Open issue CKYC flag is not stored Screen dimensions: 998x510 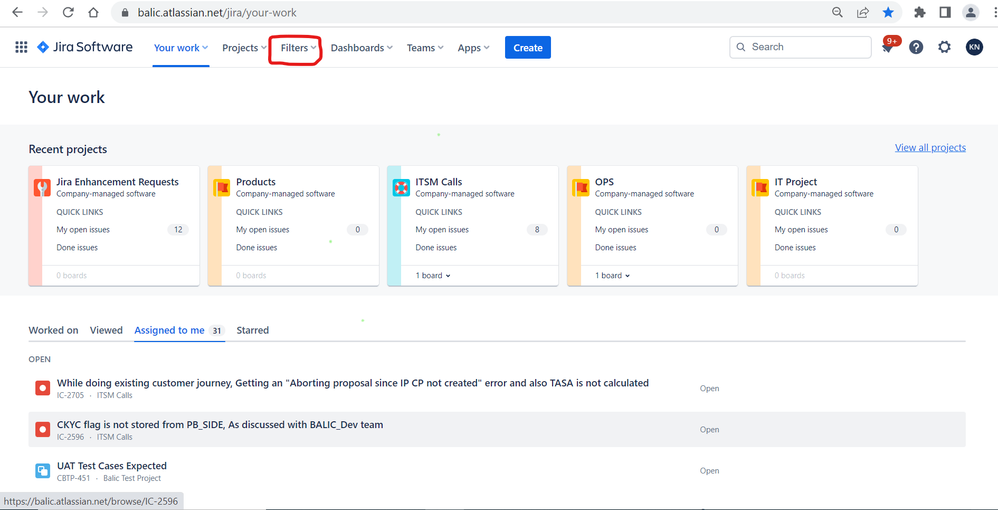pyautogui.click(x=220, y=425)
